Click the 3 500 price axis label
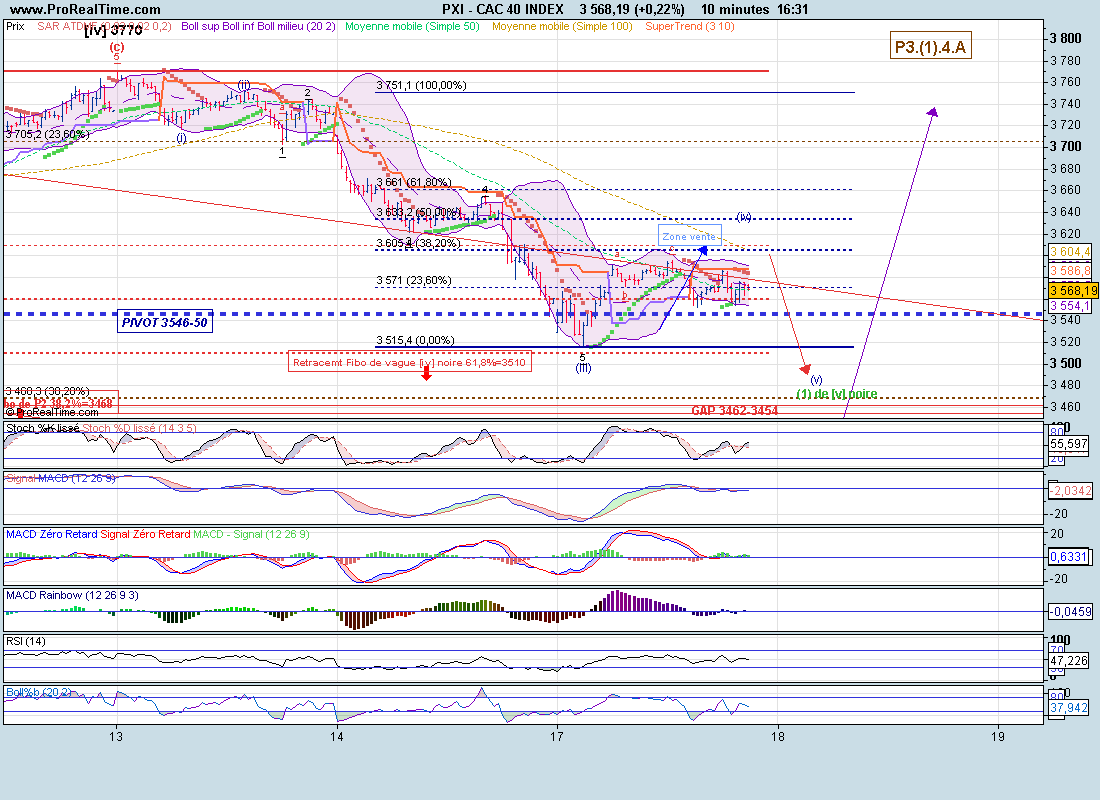The height and width of the screenshot is (800, 1100). pyautogui.click(x=1066, y=364)
